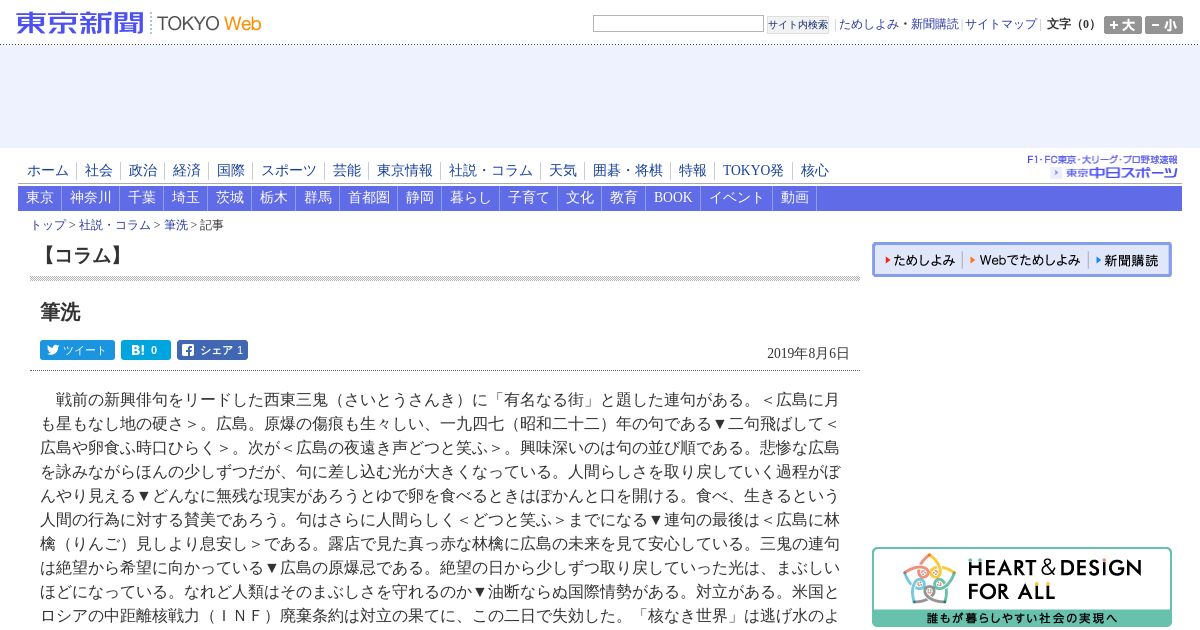The image size is (1200, 630).
Task: Open the 経済 section
Action: [x=187, y=171]
